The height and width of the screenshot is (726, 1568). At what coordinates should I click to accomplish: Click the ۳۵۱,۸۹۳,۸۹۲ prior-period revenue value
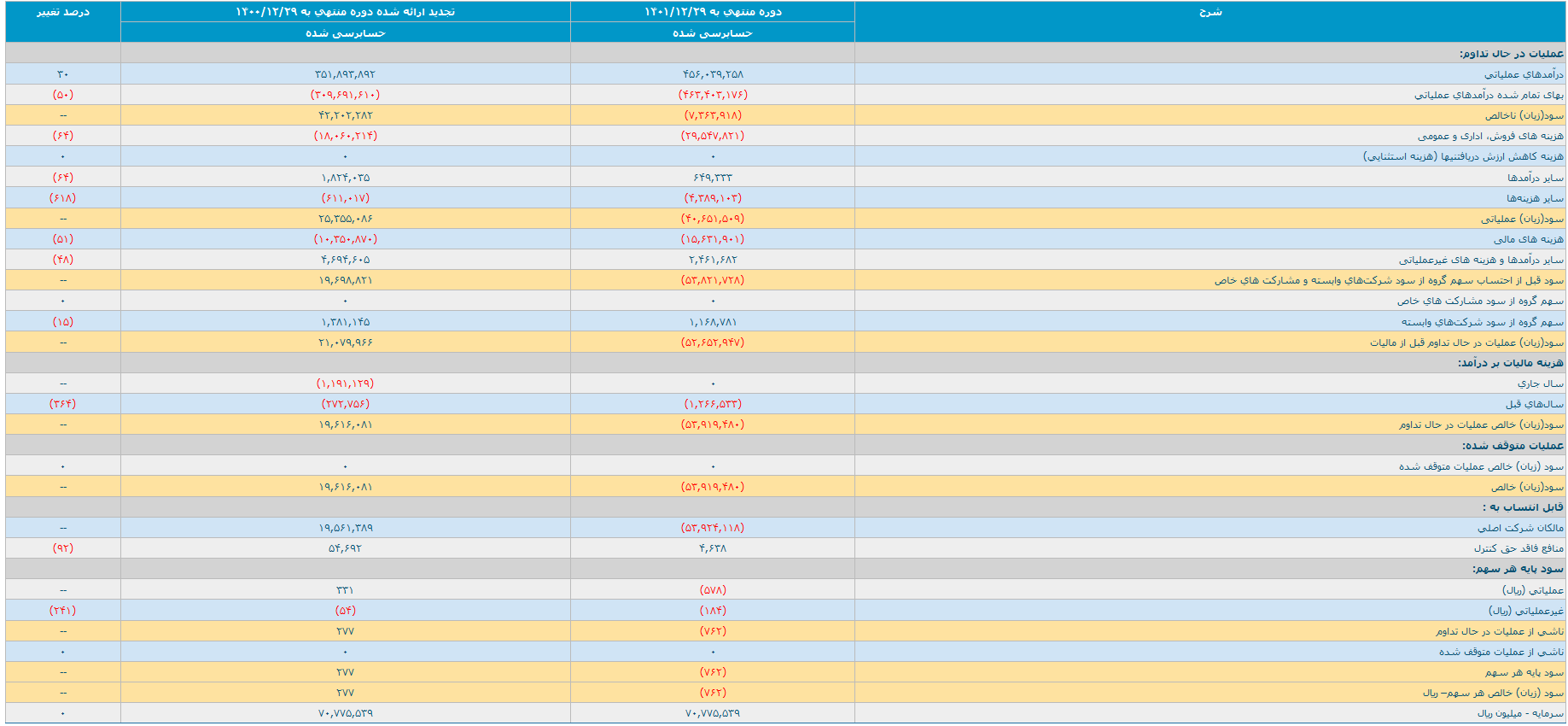pyautogui.click(x=345, y=74)
